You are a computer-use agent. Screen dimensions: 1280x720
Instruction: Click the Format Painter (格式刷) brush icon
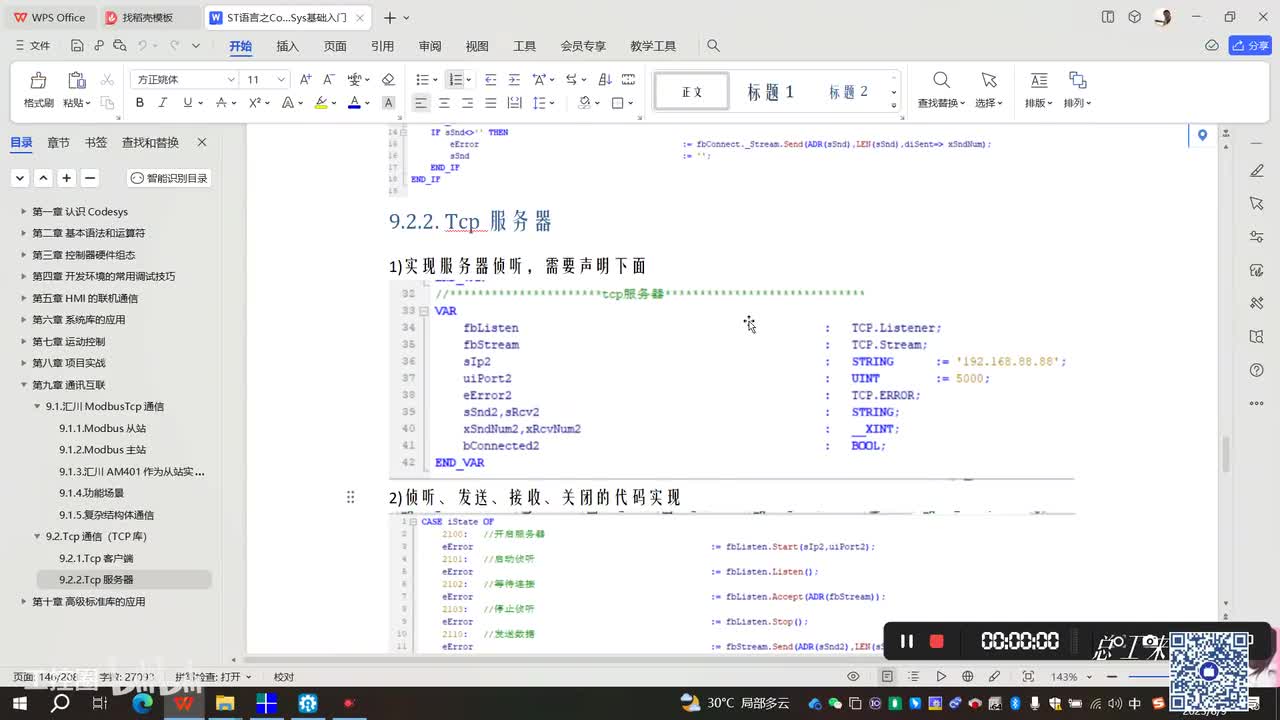point(38,80)
